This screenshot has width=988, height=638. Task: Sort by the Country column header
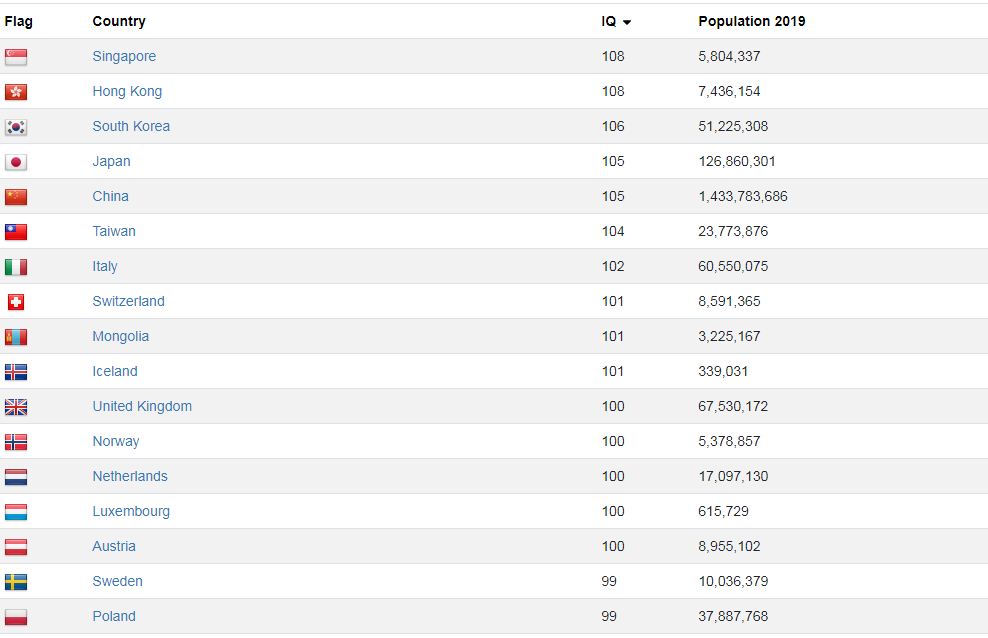click(118, 21)
